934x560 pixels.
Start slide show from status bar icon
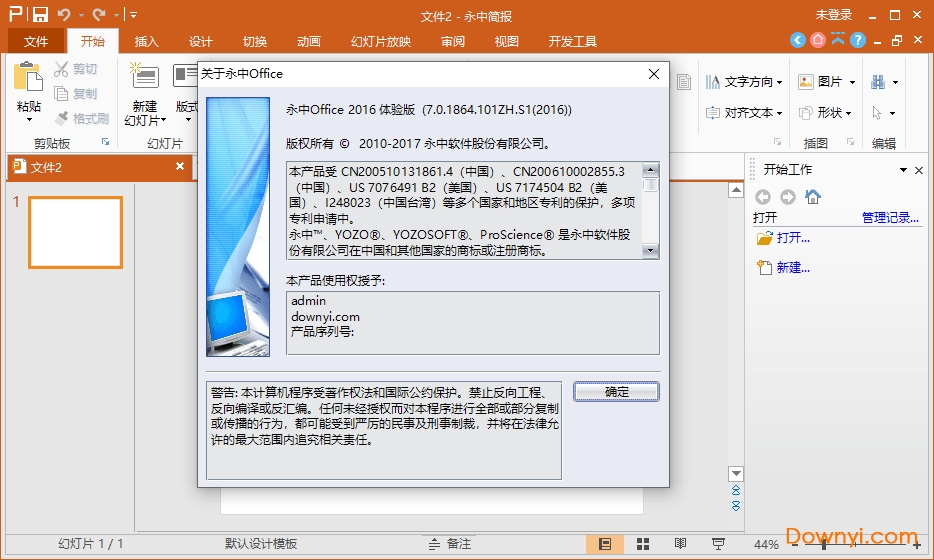click(718, 543)
